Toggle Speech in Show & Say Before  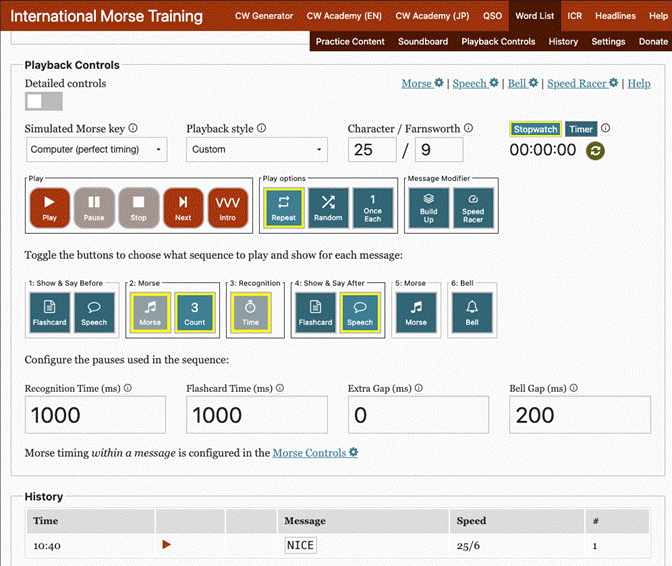[94, 313]
